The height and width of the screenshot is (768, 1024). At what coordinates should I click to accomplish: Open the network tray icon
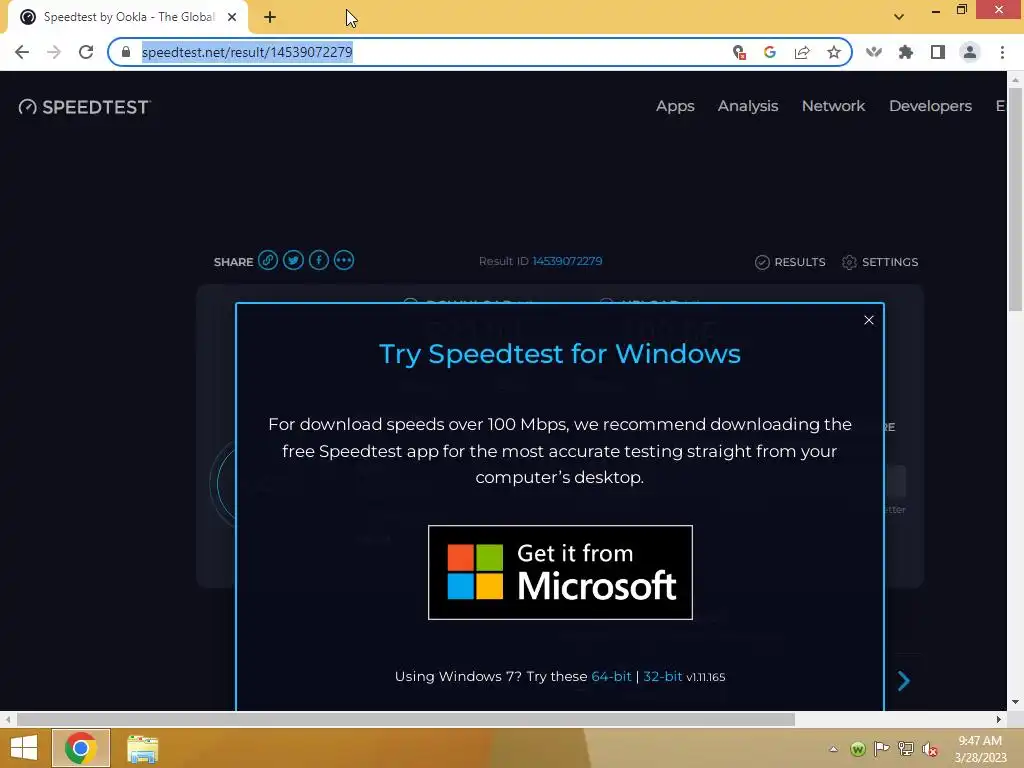coord(906,749)
